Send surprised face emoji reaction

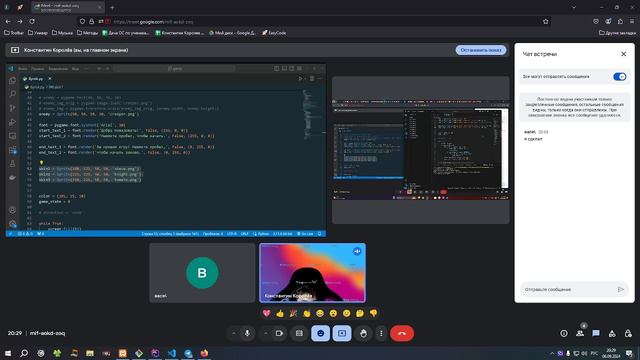point(333,313)
